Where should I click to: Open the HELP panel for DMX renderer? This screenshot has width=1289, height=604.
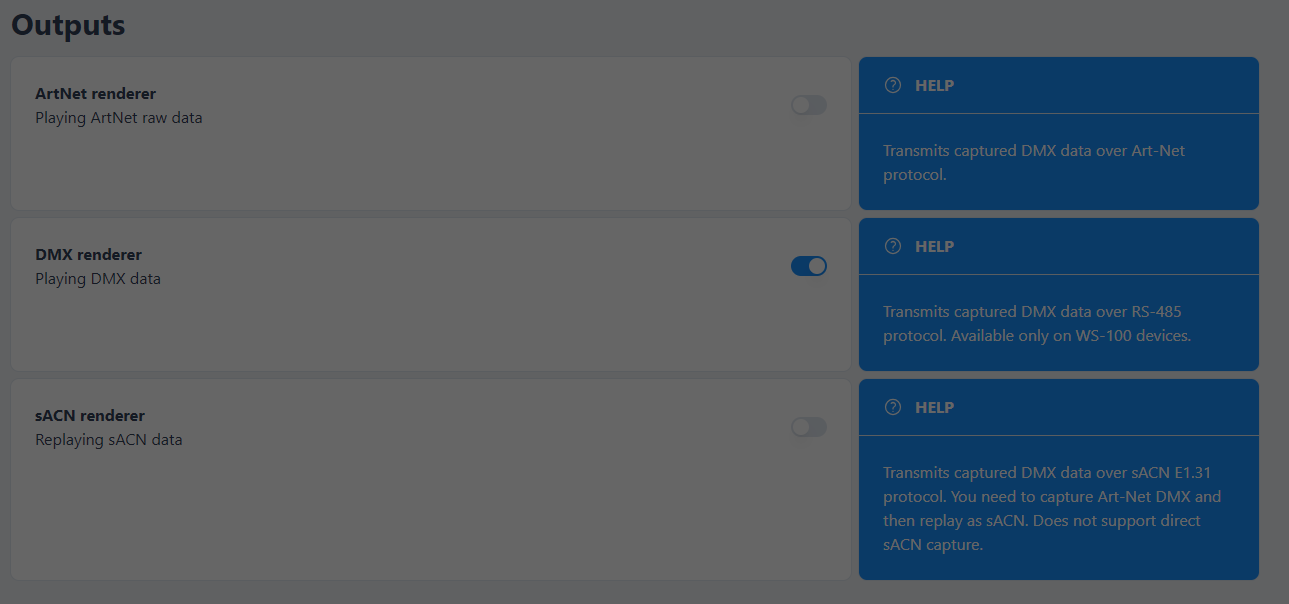(x=1059, y=246)
